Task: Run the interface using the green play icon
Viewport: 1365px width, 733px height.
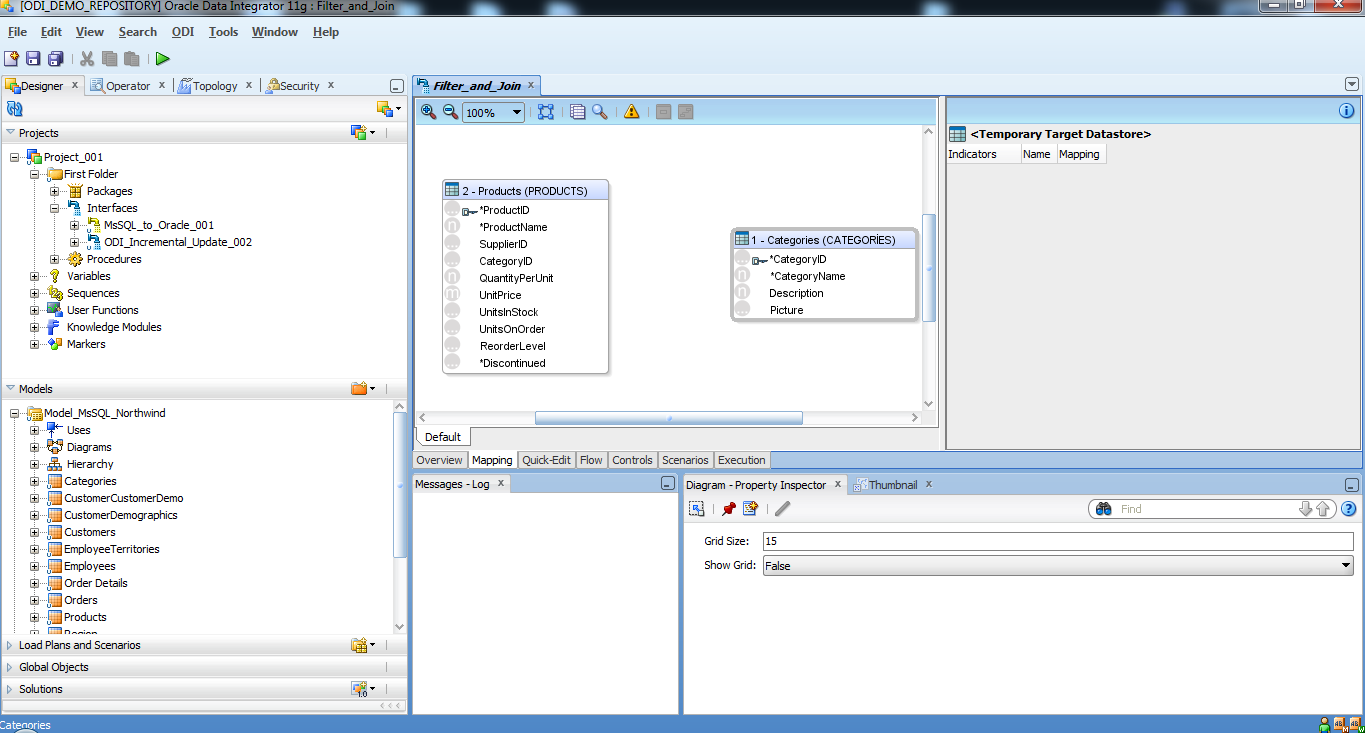Action: [162, 58]
